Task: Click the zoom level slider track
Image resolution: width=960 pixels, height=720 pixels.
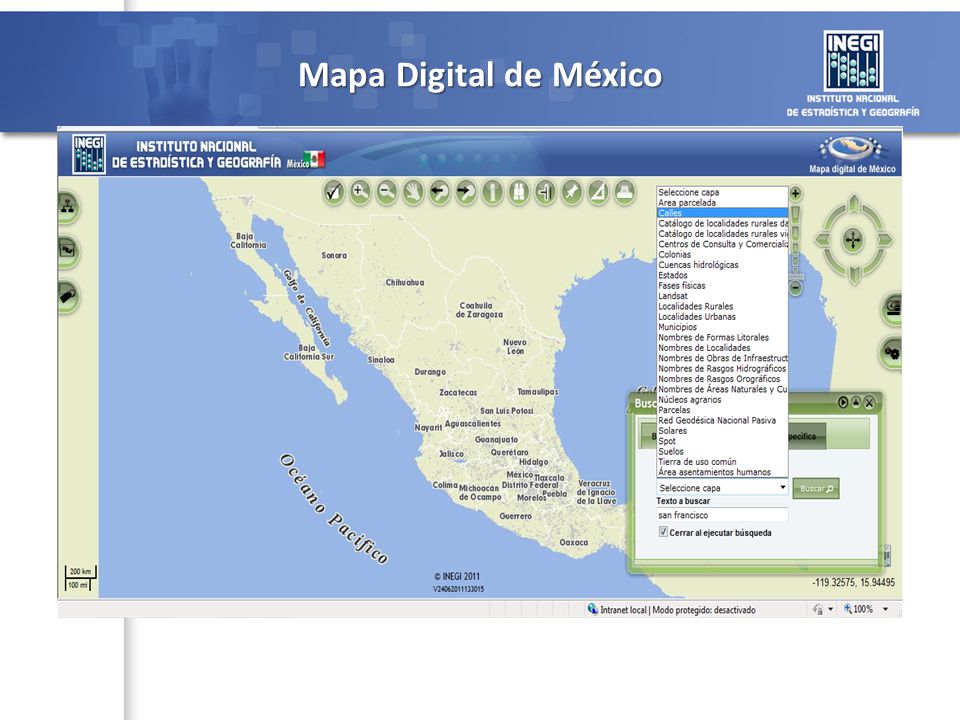Action: tap(795, 240)
